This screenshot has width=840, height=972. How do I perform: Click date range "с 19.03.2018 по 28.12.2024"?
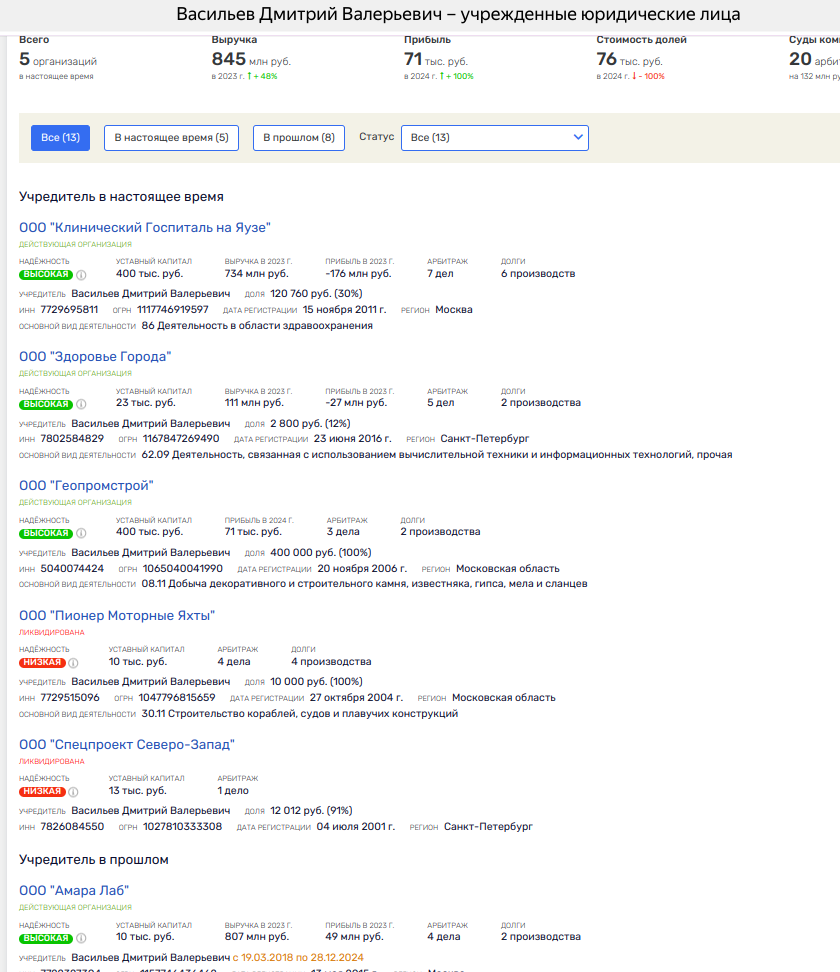tap(298, 957)
